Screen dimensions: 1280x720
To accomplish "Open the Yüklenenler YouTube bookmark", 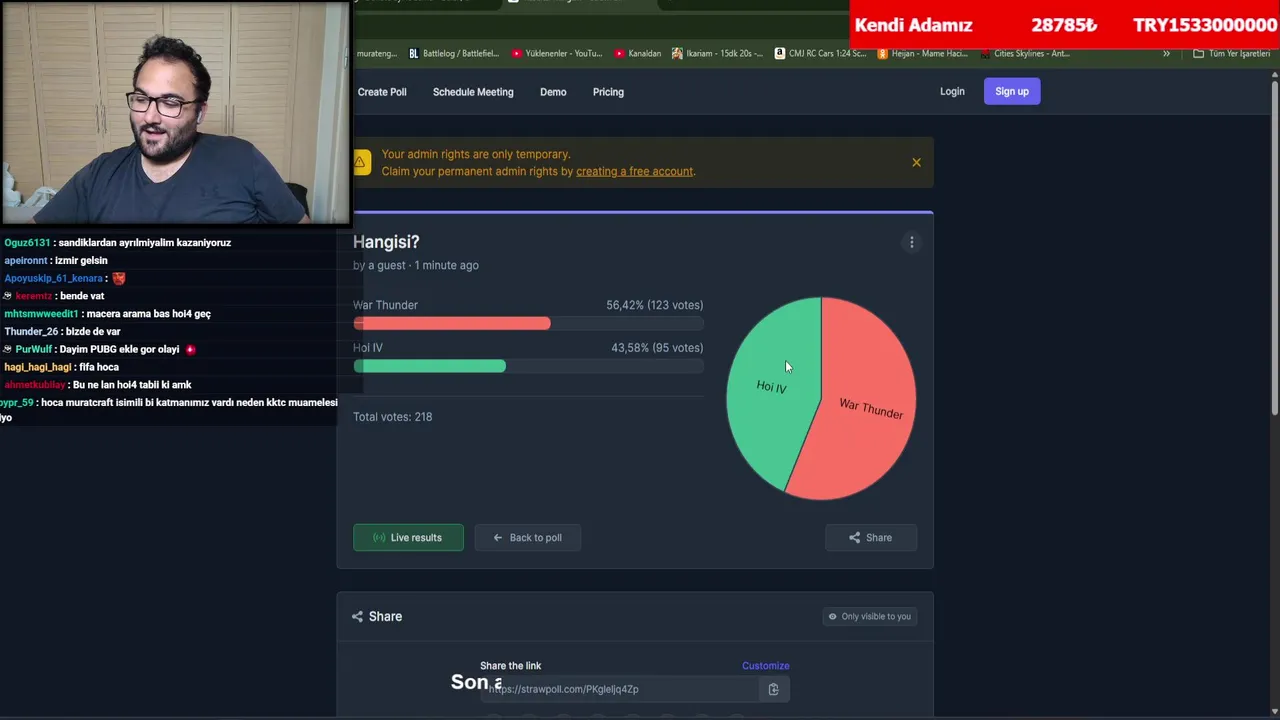I will coord(557,53).
